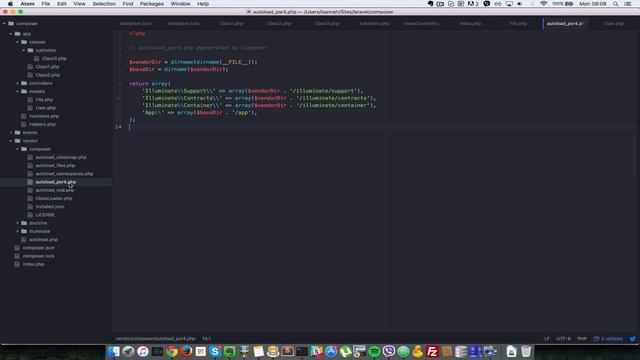Open Google Chrome in the Dock
The width and height of the screenshot is (640, 360).
(x=172, y=351)
